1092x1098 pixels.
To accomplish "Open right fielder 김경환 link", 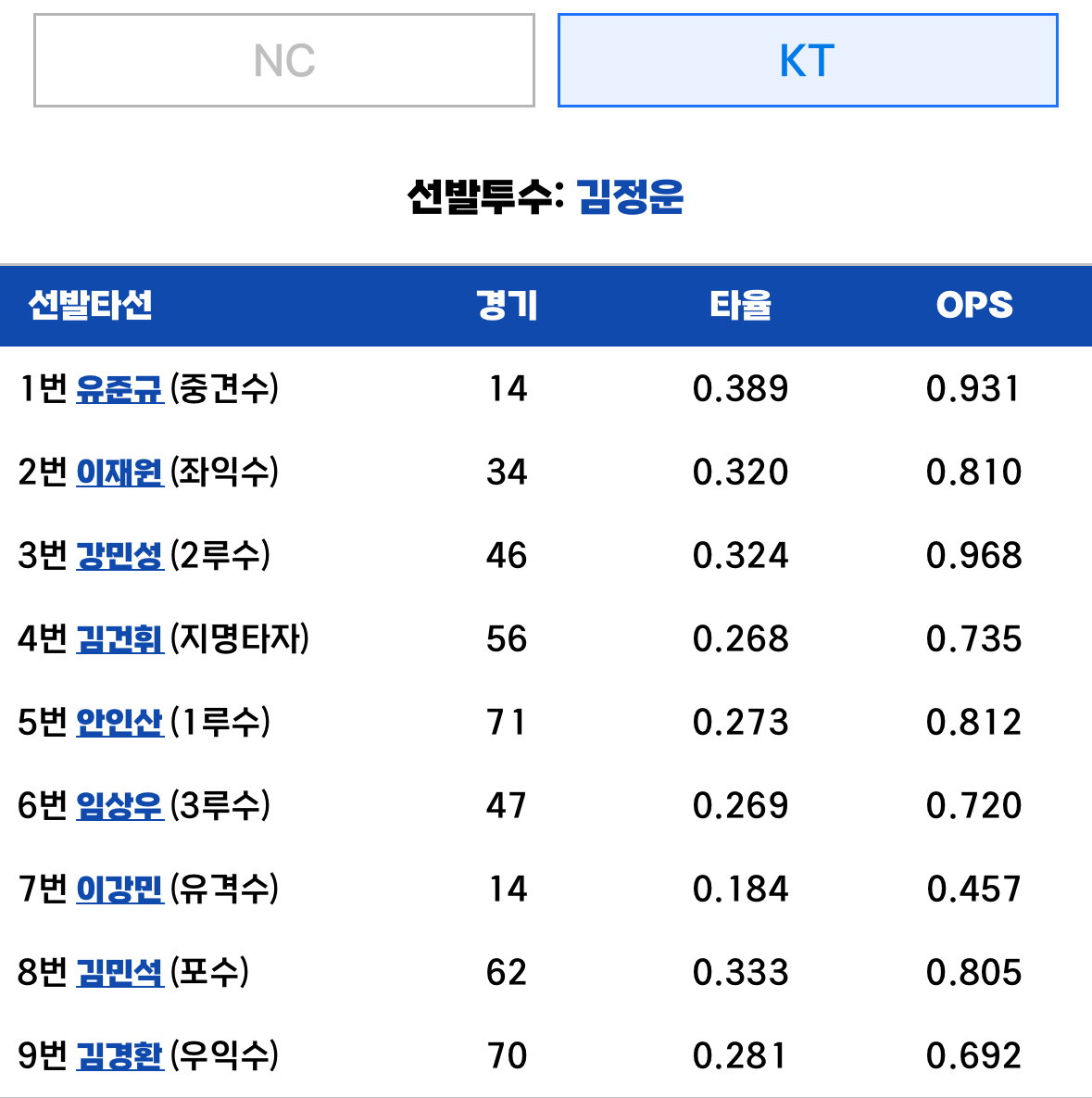I will [119, 1055].
